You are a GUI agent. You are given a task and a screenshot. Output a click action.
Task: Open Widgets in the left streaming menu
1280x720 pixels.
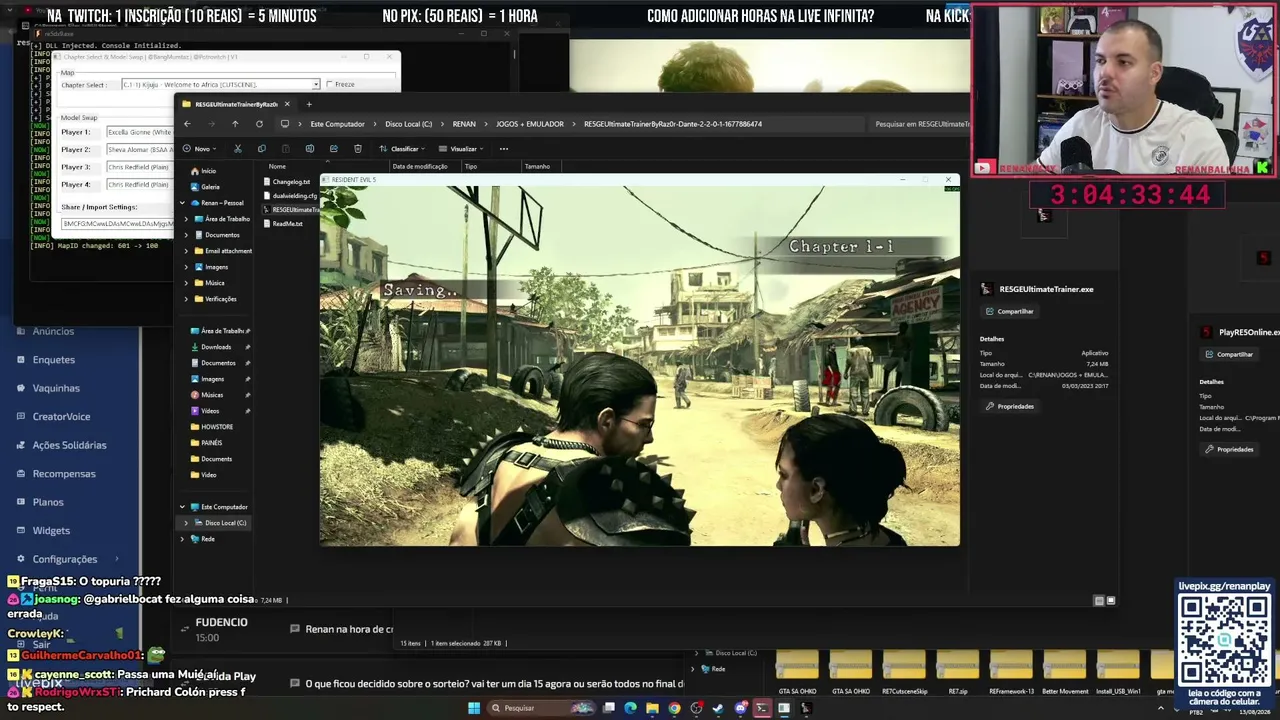(51, 530)
